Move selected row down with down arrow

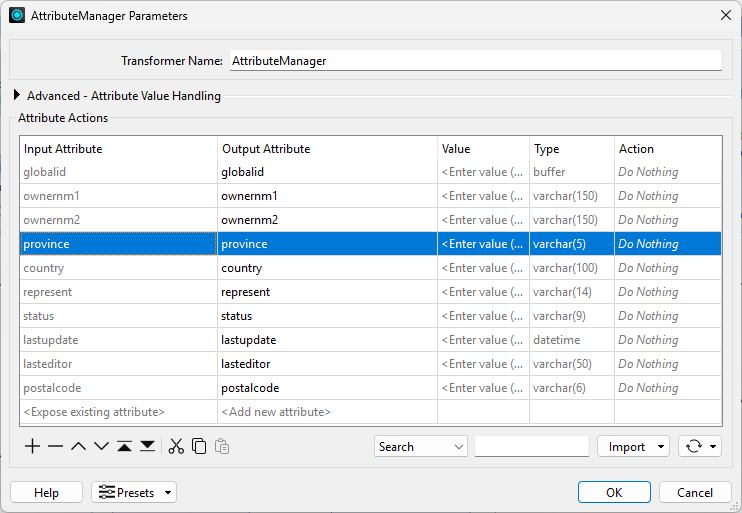101,447
